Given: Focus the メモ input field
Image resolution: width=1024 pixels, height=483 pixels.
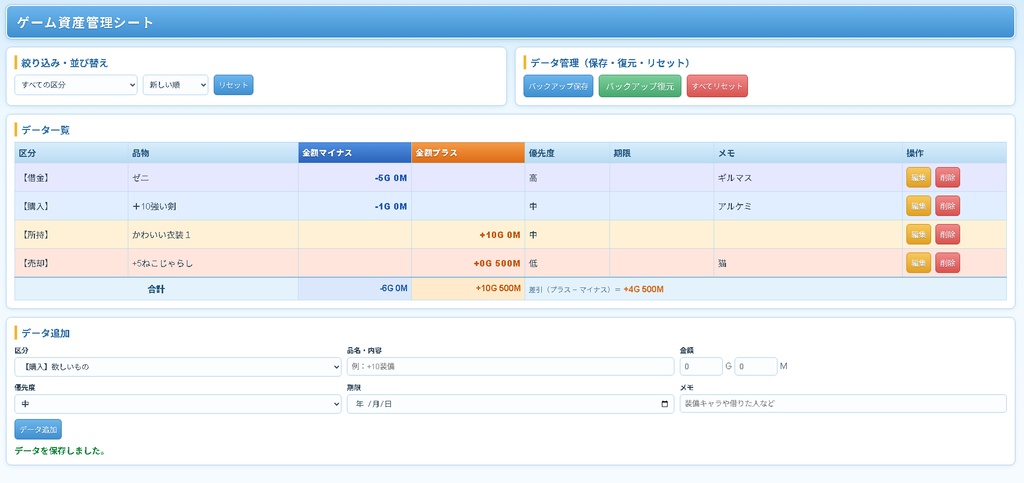Looking at the screenshot, I should pos(843,404).
